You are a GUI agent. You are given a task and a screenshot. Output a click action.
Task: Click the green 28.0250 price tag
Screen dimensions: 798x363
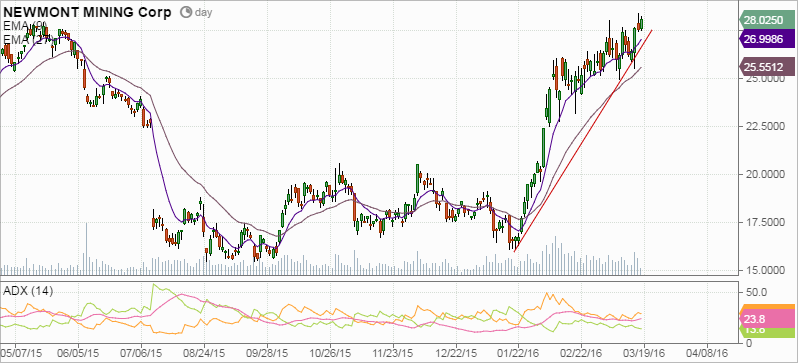(x=766, y=20)
